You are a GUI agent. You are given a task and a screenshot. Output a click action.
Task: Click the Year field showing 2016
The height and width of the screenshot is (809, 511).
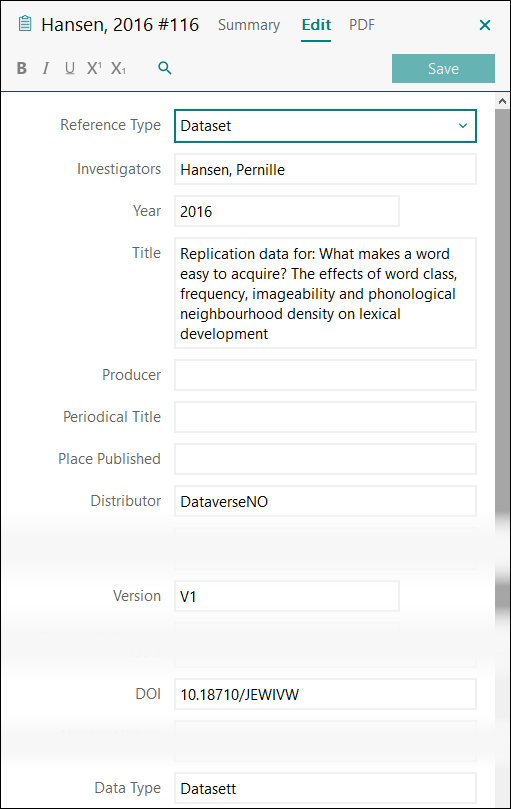point(286,211)
